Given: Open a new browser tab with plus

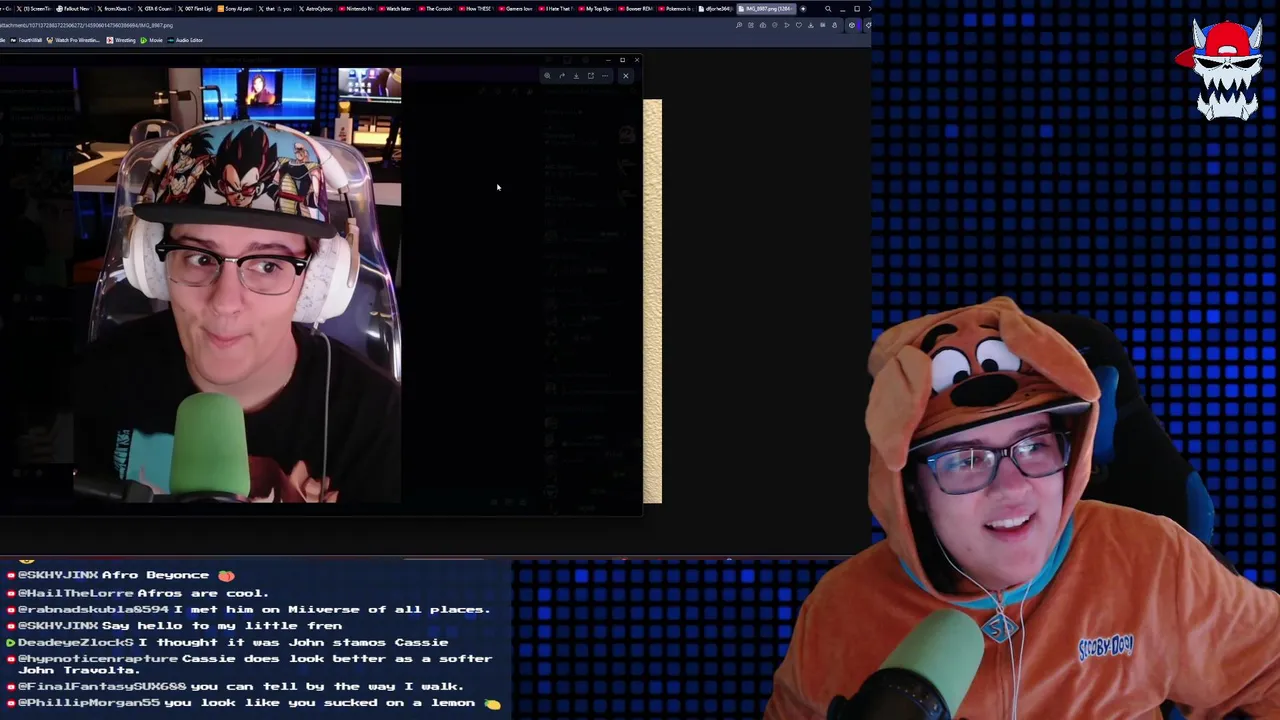Looking at the screenshot, I should pyautogui.click(x=803, y=9).
